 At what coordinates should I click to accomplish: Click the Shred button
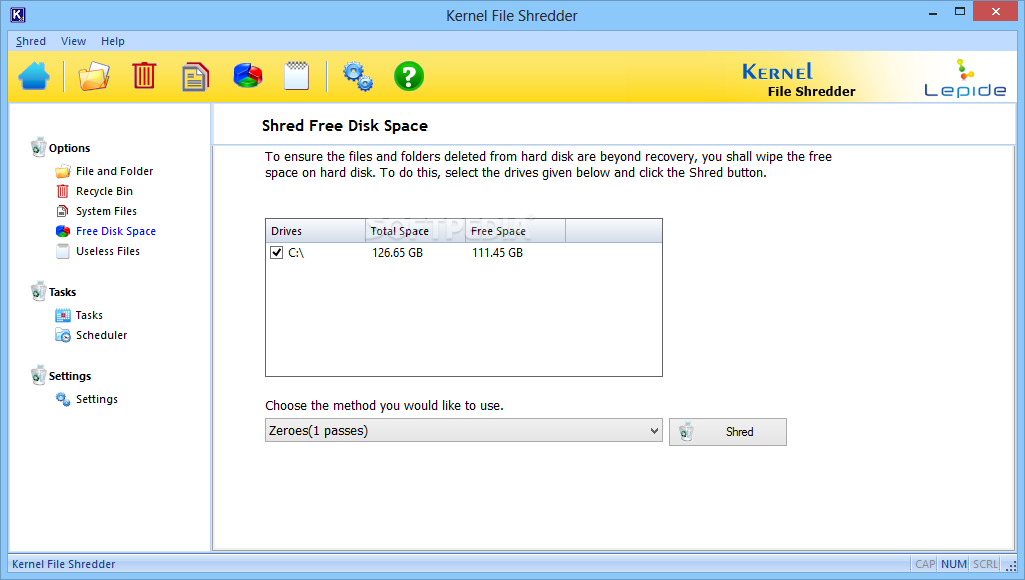pos(728,432)
